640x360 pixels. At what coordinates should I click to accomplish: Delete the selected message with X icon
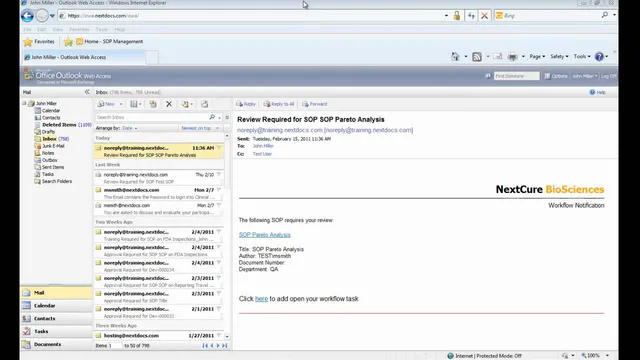point(169,104)
